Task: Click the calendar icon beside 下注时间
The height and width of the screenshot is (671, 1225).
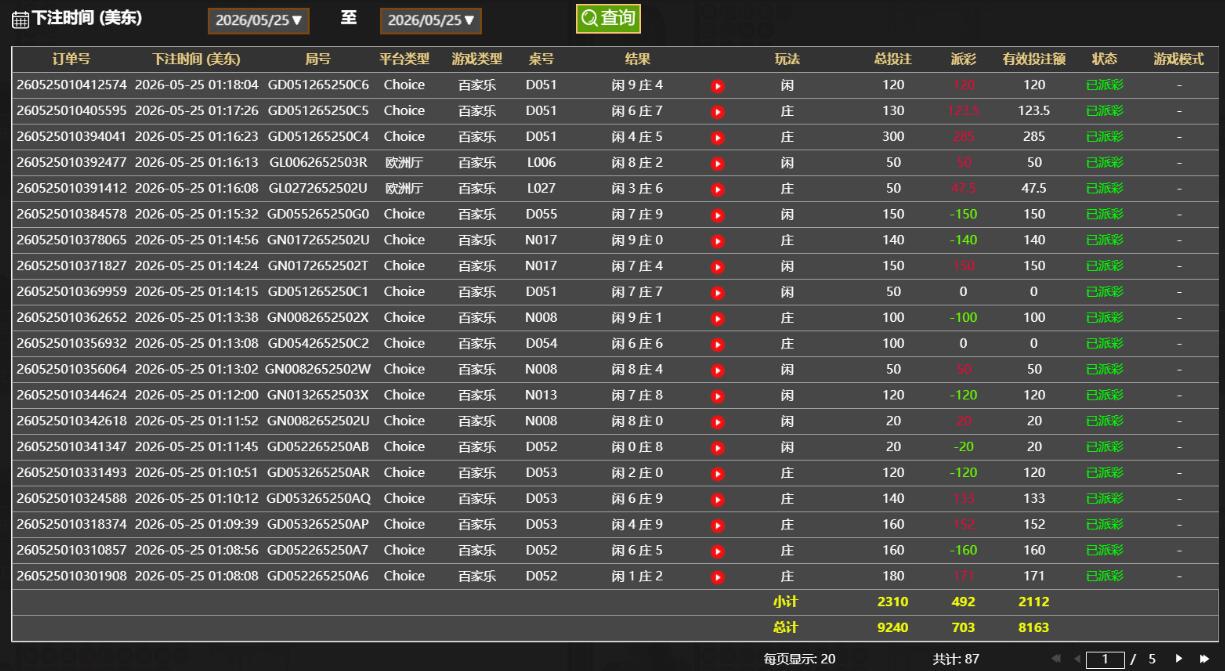Action: tap(20, 19)
